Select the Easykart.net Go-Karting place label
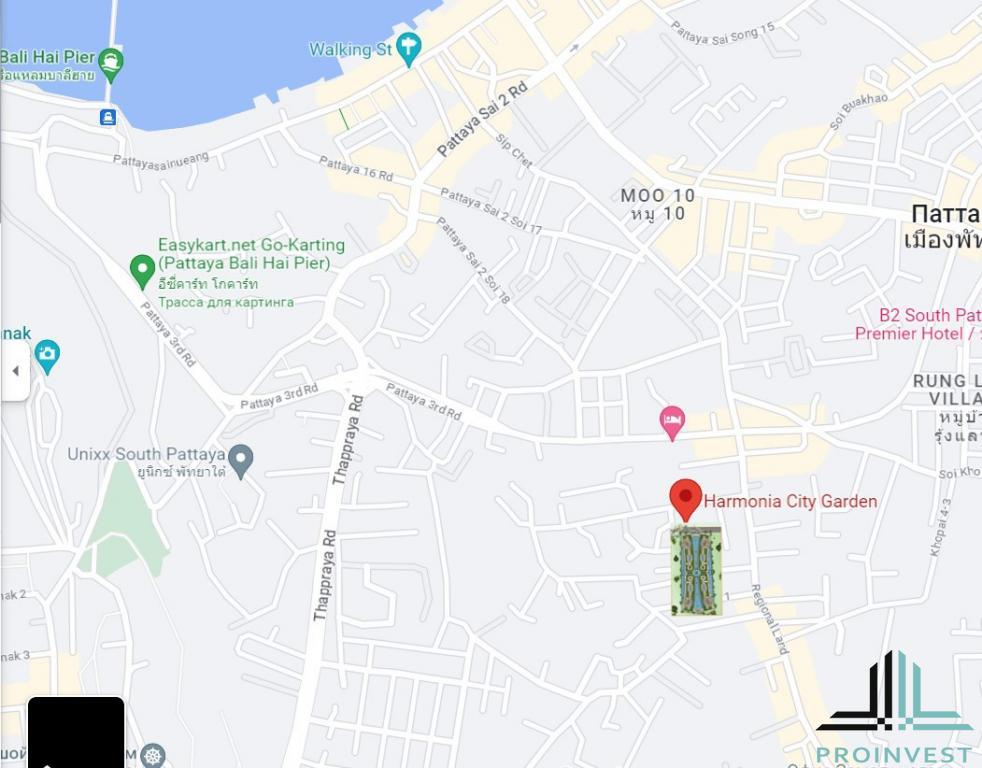The image size is (982, 768). pyautogui.click(x=251, y=254)
